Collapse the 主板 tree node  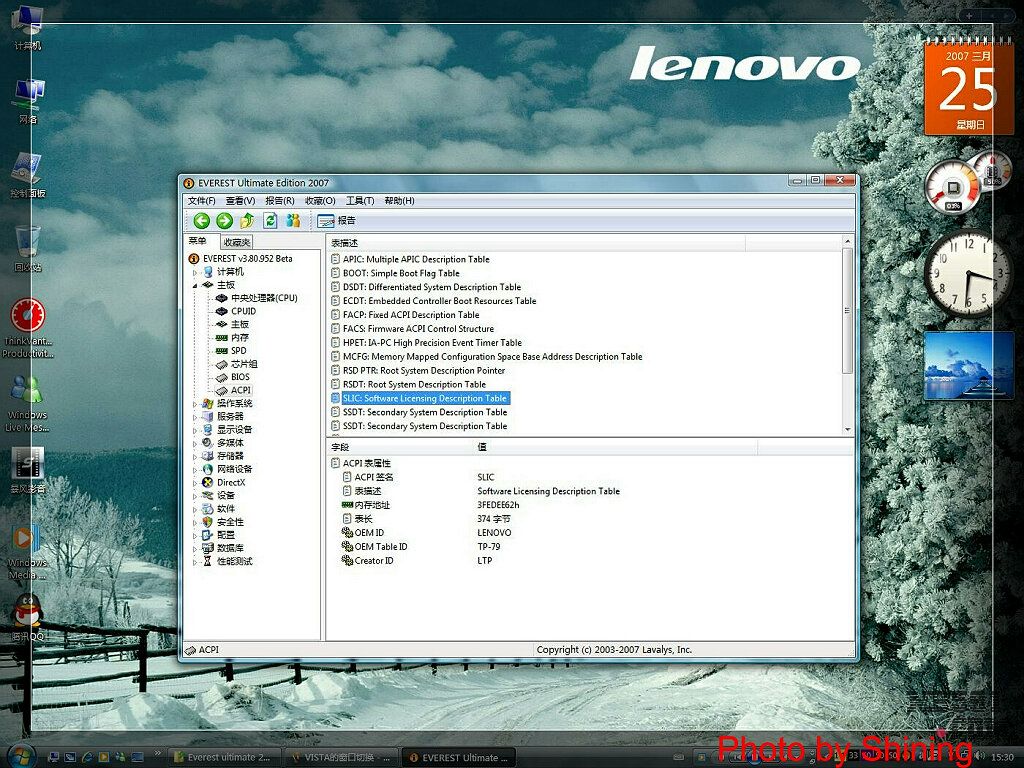pyautogui.click(x=195, y=285)
